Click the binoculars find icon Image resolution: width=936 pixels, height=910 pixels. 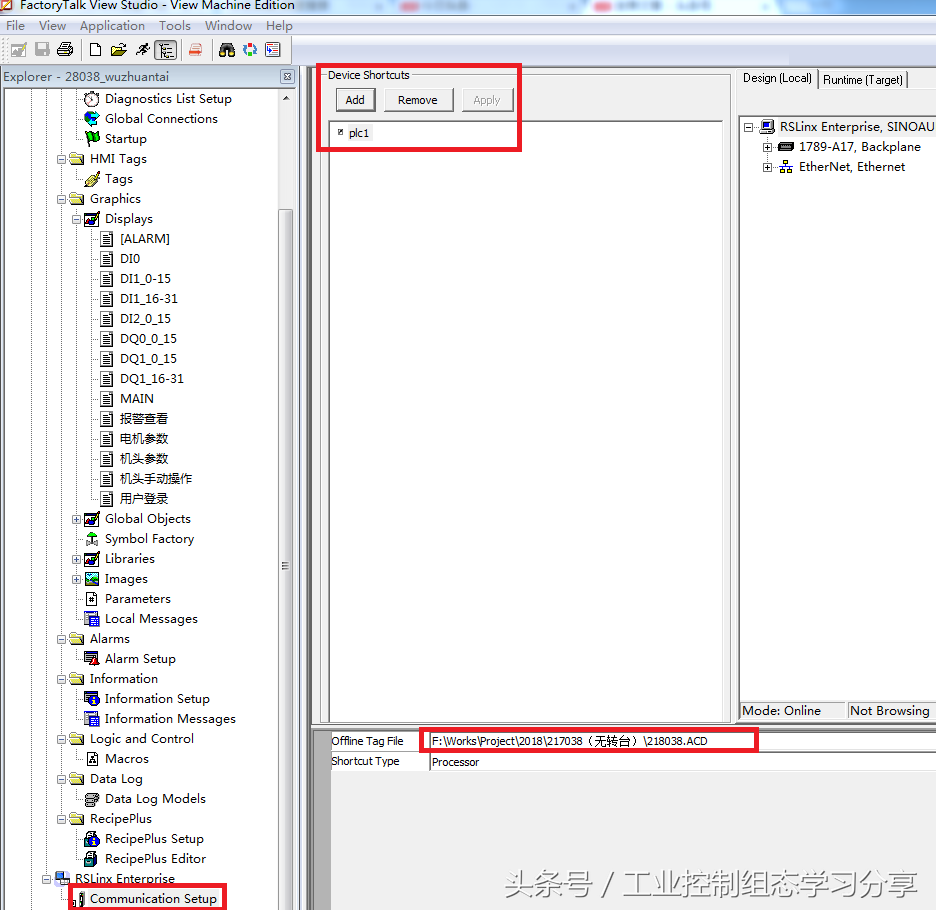(x=227, y=49)
